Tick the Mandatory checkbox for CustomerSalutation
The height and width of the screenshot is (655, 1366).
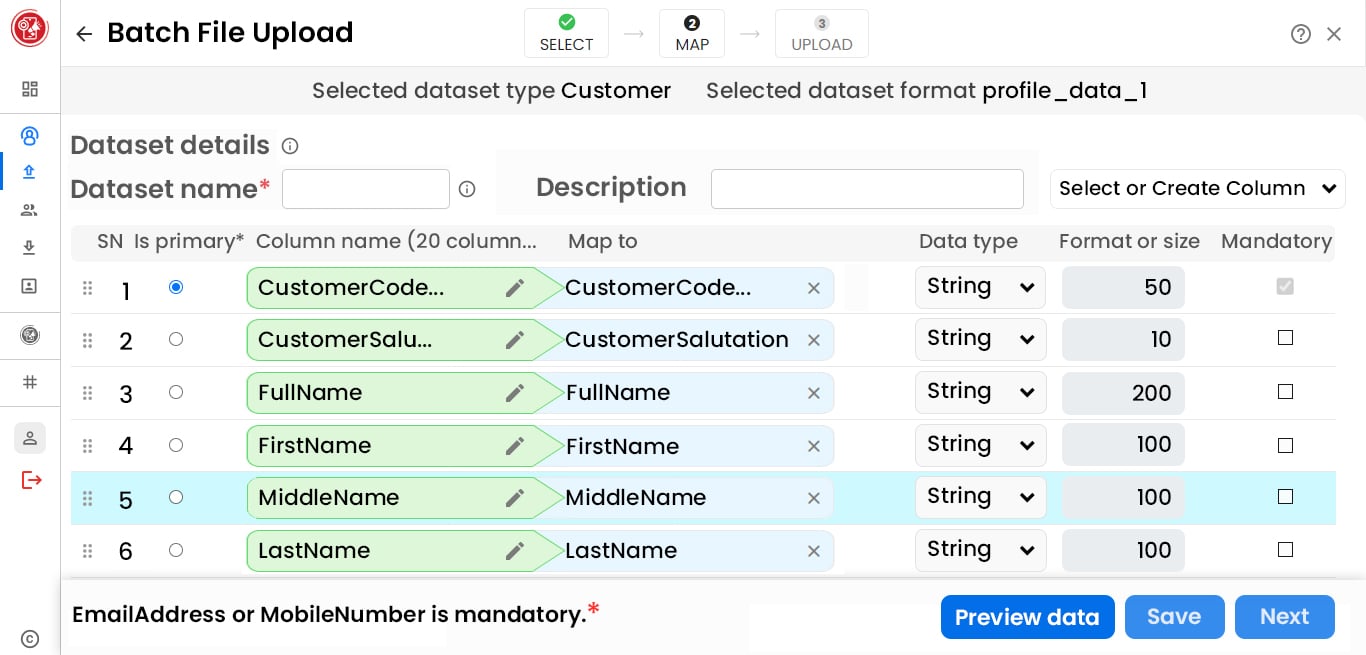click(1285, 338)
